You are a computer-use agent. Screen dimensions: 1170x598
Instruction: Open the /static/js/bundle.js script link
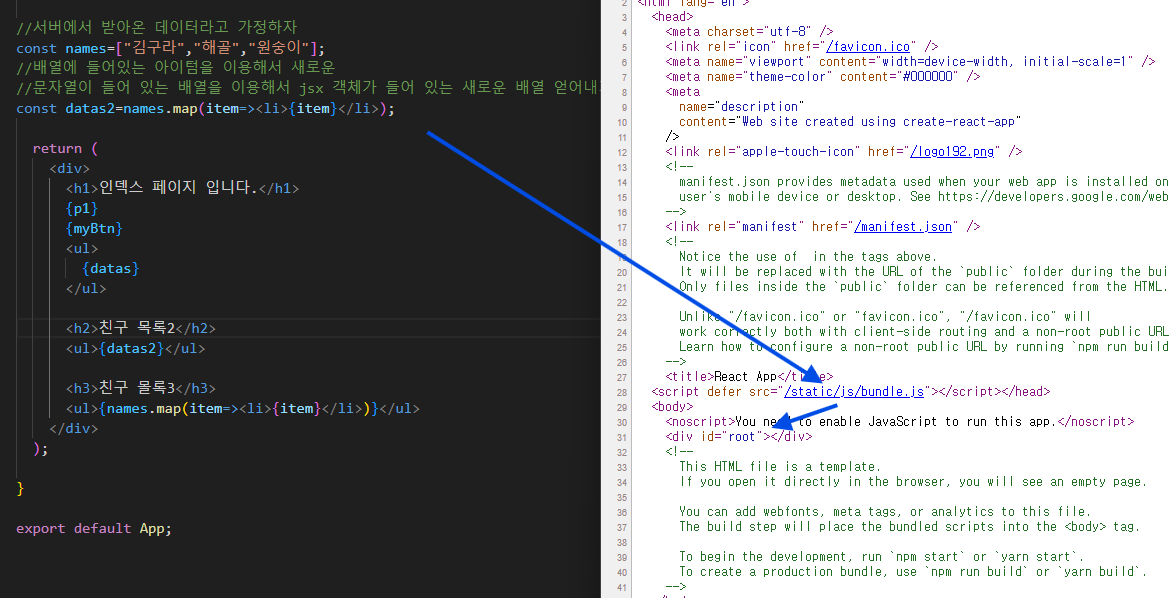(x=854, y=391)
